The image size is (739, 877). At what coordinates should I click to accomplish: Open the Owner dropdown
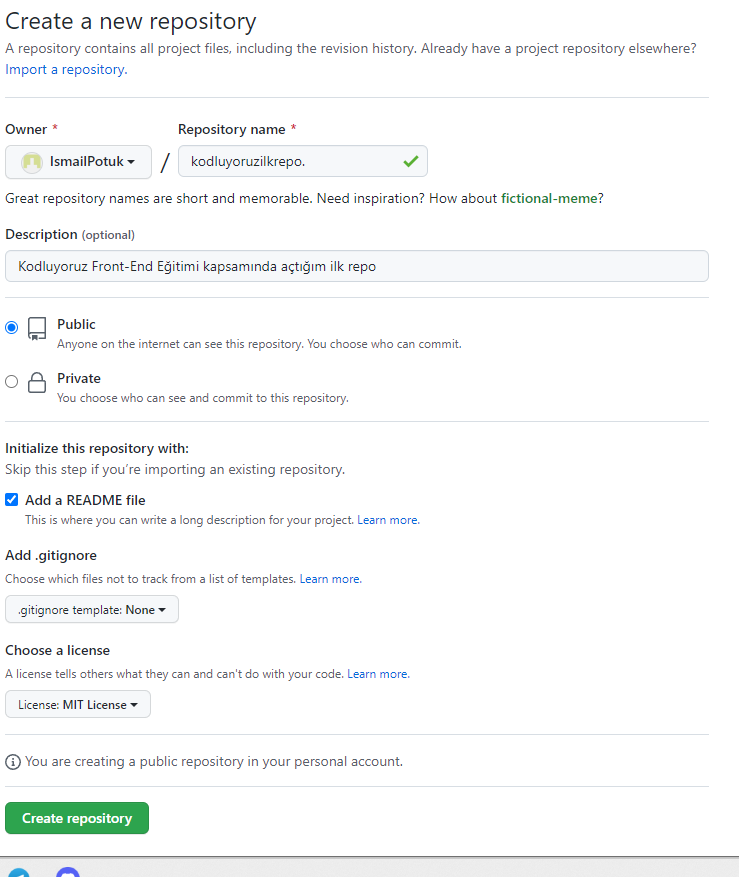tap(78, 161)
